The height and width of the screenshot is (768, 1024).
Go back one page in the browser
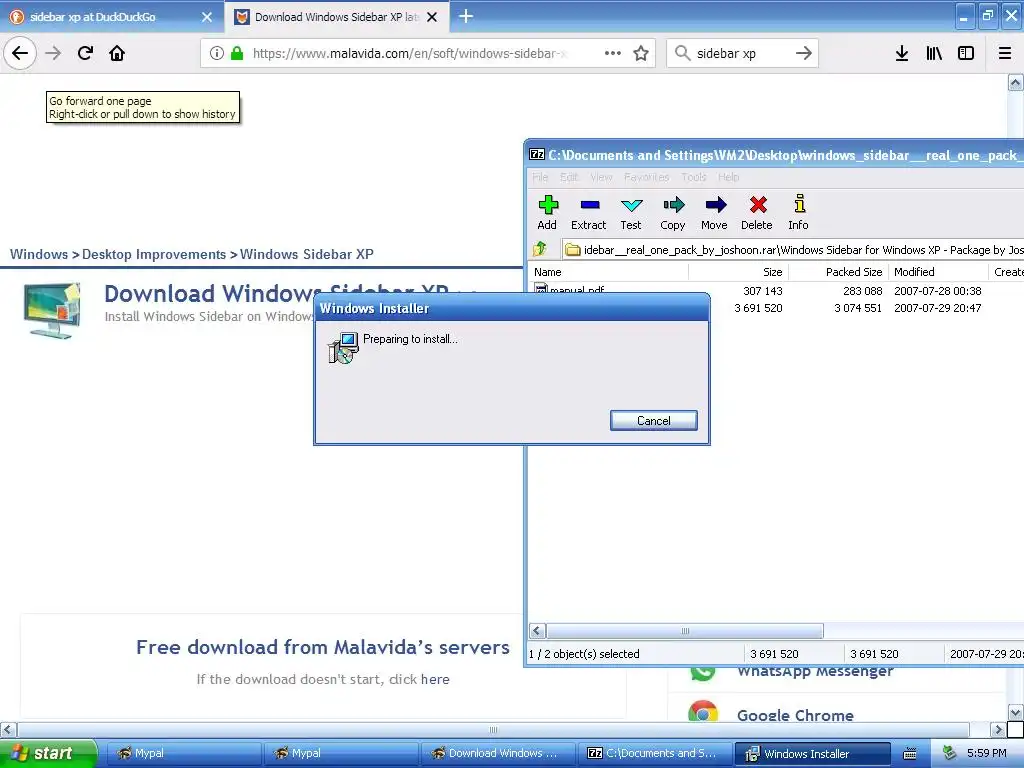(20, 53)
